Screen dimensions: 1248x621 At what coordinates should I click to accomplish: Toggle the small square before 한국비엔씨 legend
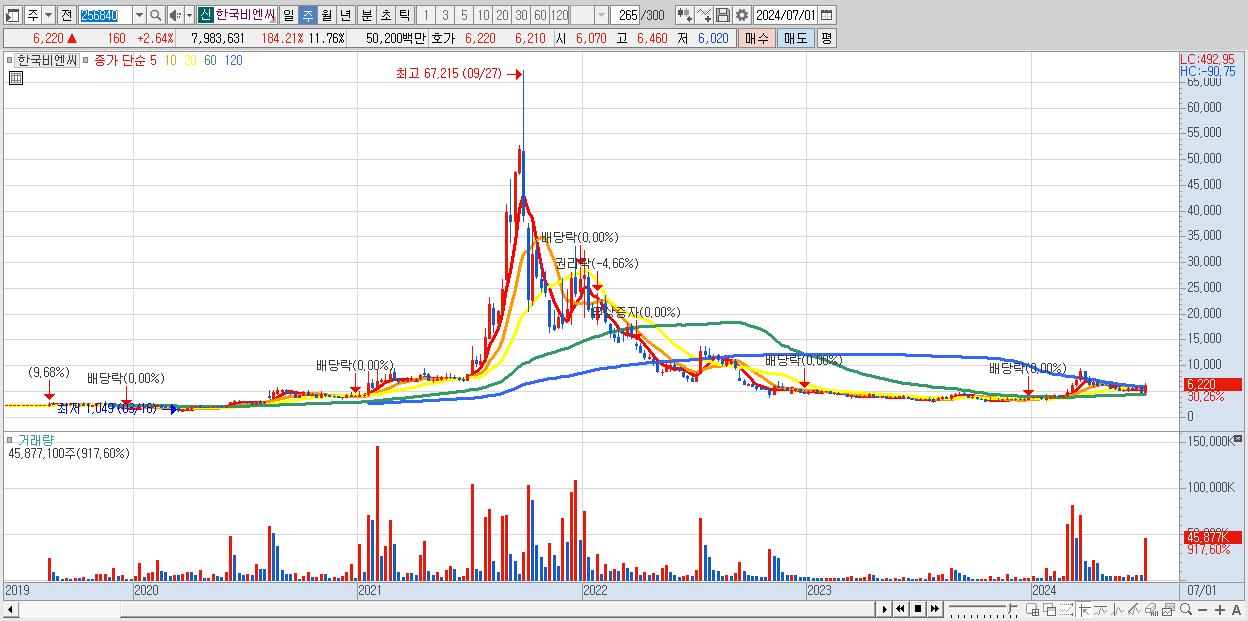click(x=11, y=61)
